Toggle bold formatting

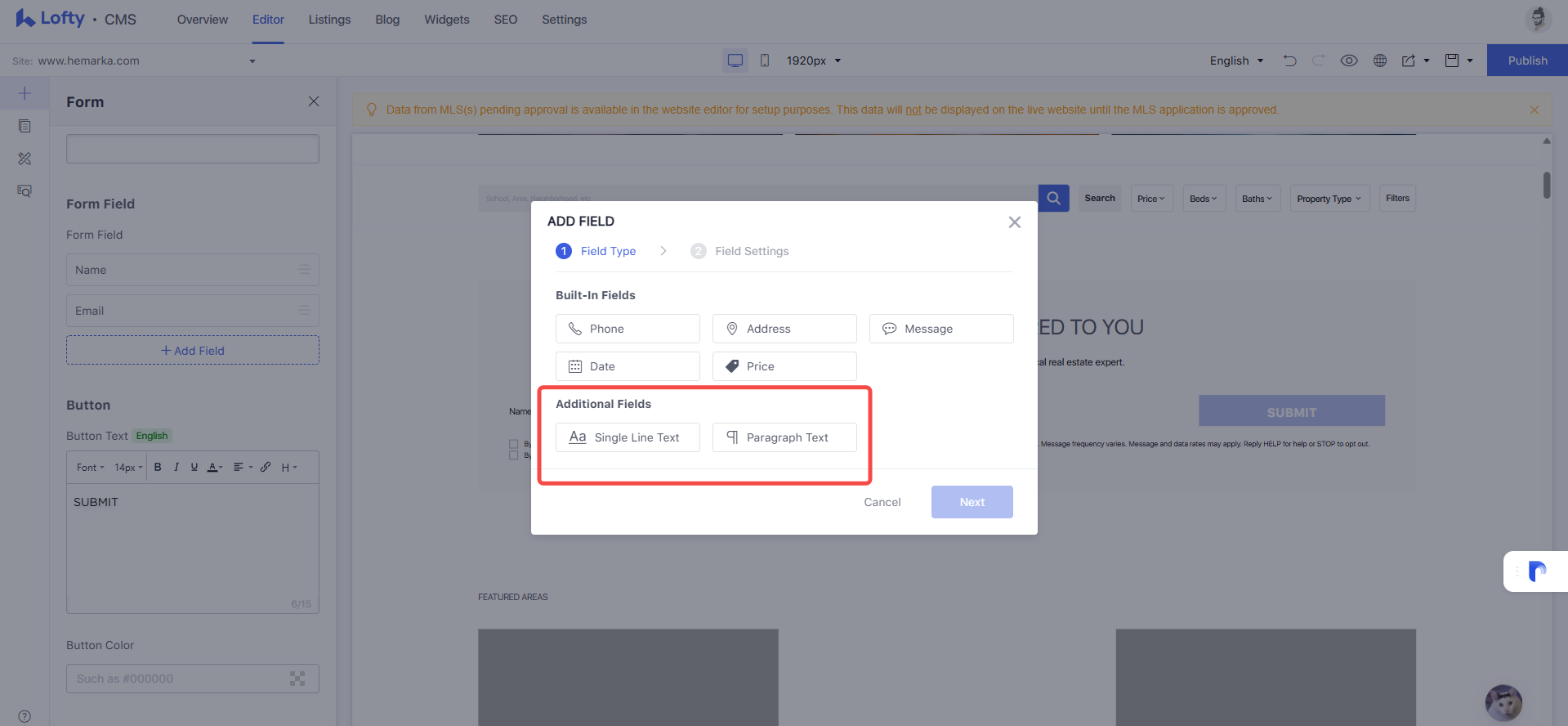point(158,467)
